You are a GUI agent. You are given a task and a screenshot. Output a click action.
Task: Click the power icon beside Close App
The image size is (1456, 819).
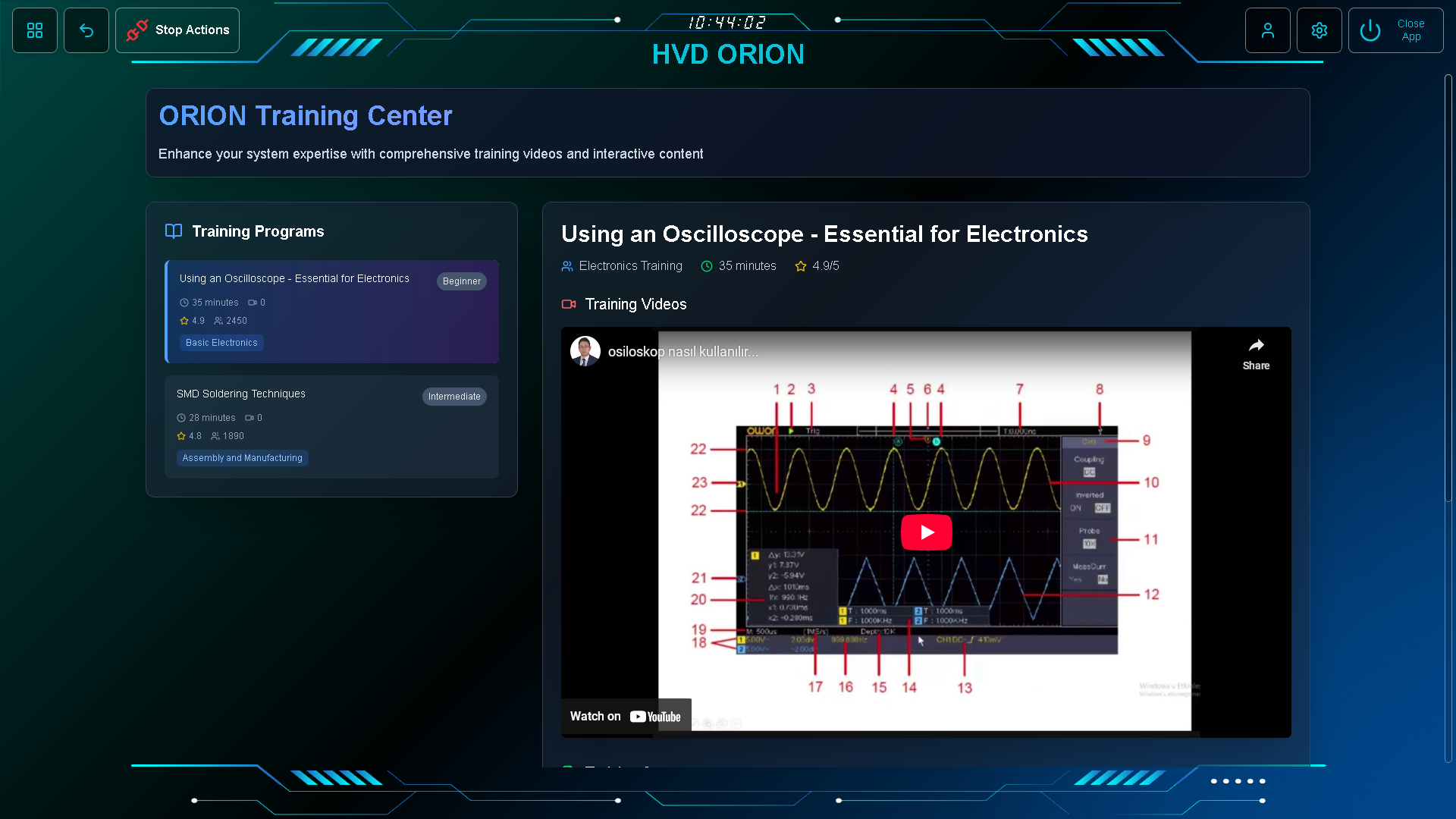1370,30
